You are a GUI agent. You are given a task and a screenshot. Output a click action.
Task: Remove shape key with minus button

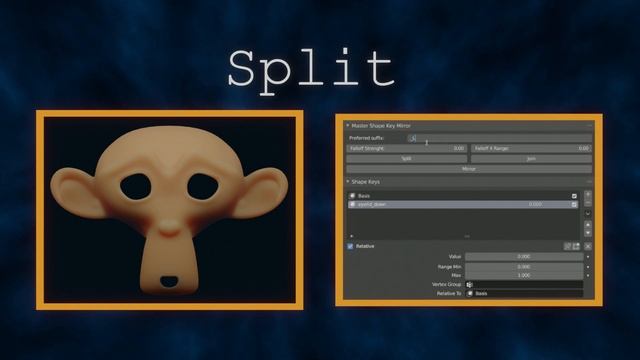click(x=588, y=203)
